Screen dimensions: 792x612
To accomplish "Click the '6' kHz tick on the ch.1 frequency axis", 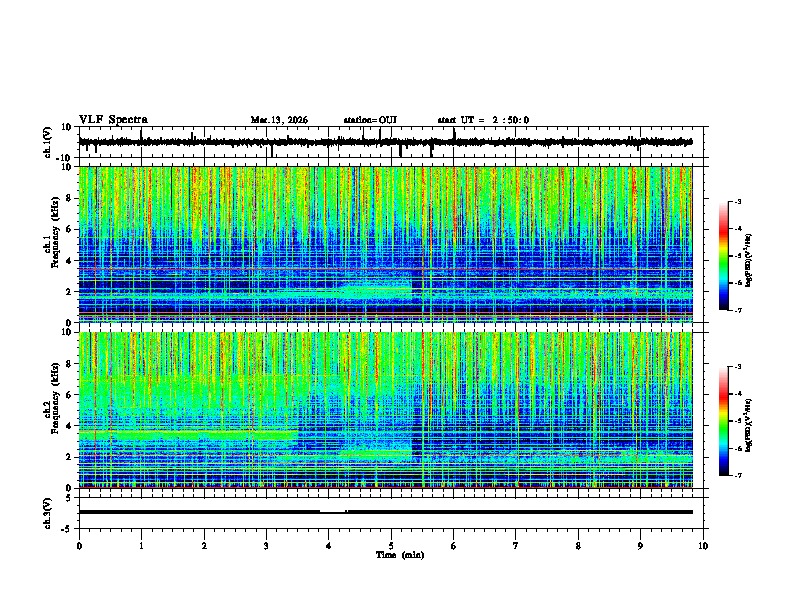I will [69, 229].
